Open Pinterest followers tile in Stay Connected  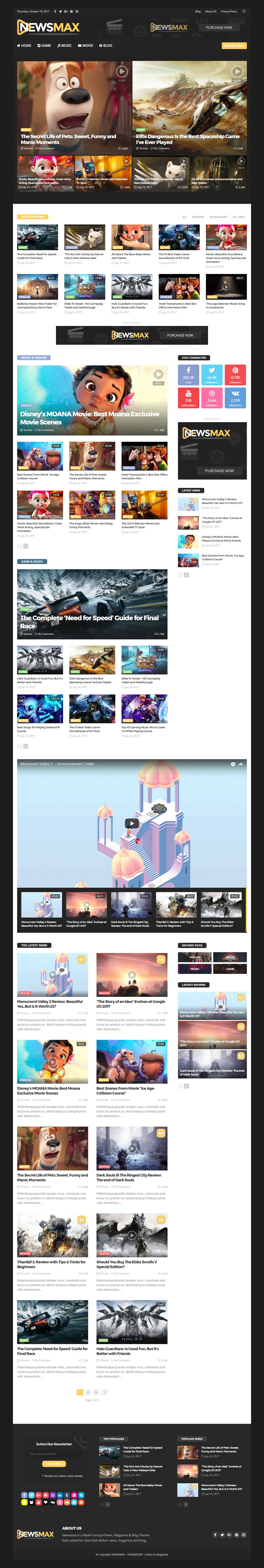[235, 375]
